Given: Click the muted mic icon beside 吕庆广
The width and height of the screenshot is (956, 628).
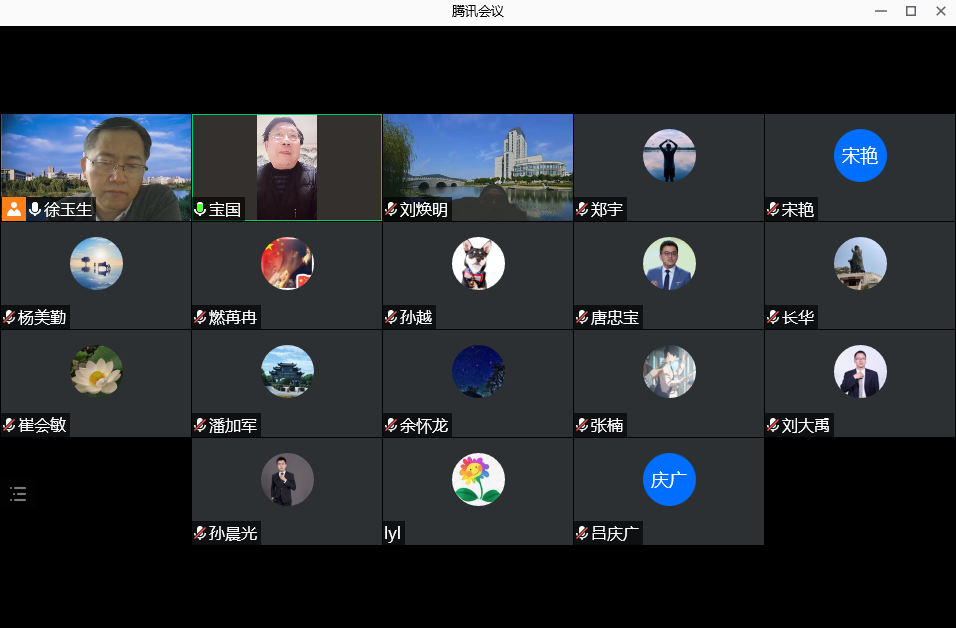Looking at the screenshot, I should [582, 534].
